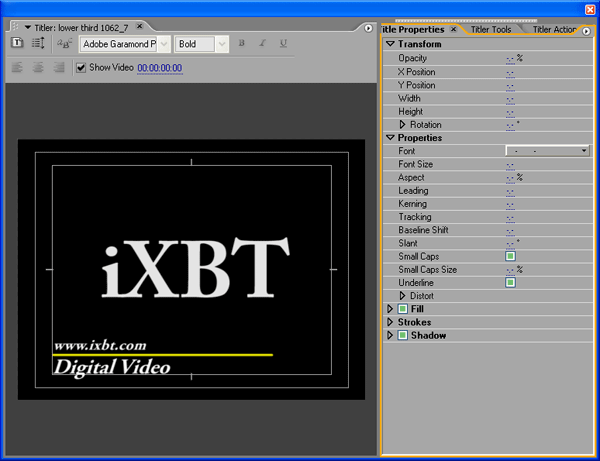600x461 pixels.
Task: Click the Y Position value
Action: (x=510, y=86)
